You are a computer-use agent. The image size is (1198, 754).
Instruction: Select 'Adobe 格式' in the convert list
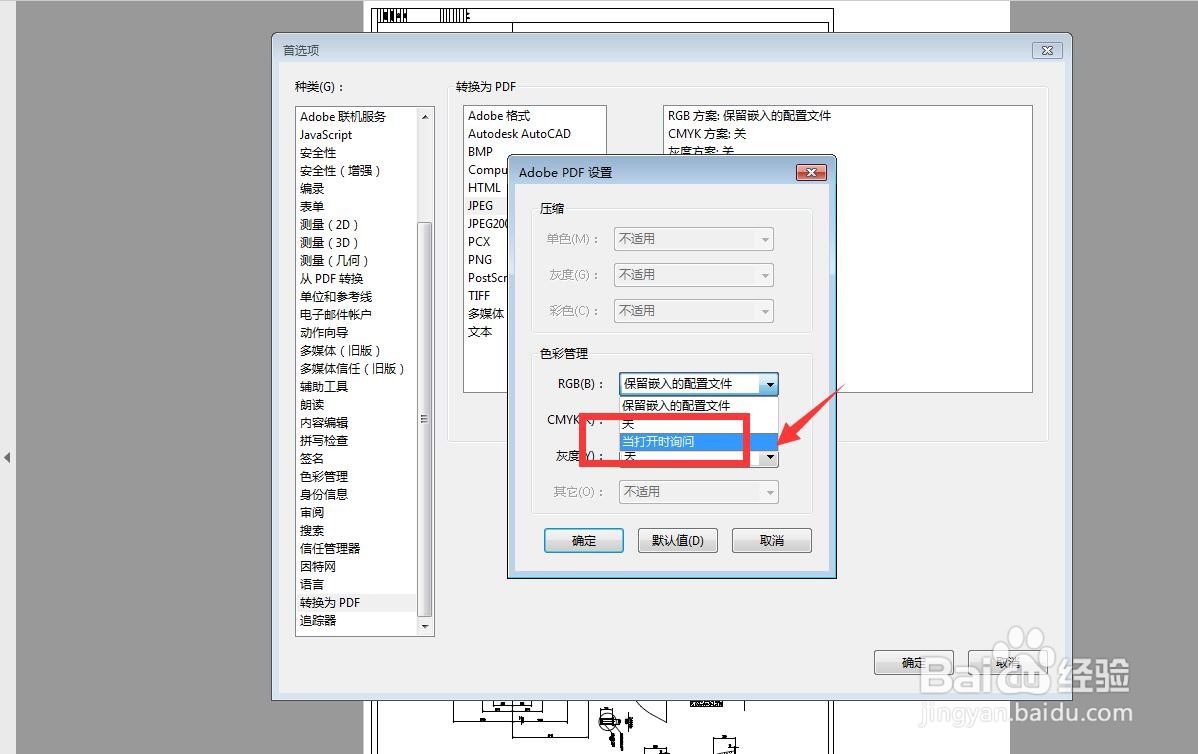tap(499, 116)
